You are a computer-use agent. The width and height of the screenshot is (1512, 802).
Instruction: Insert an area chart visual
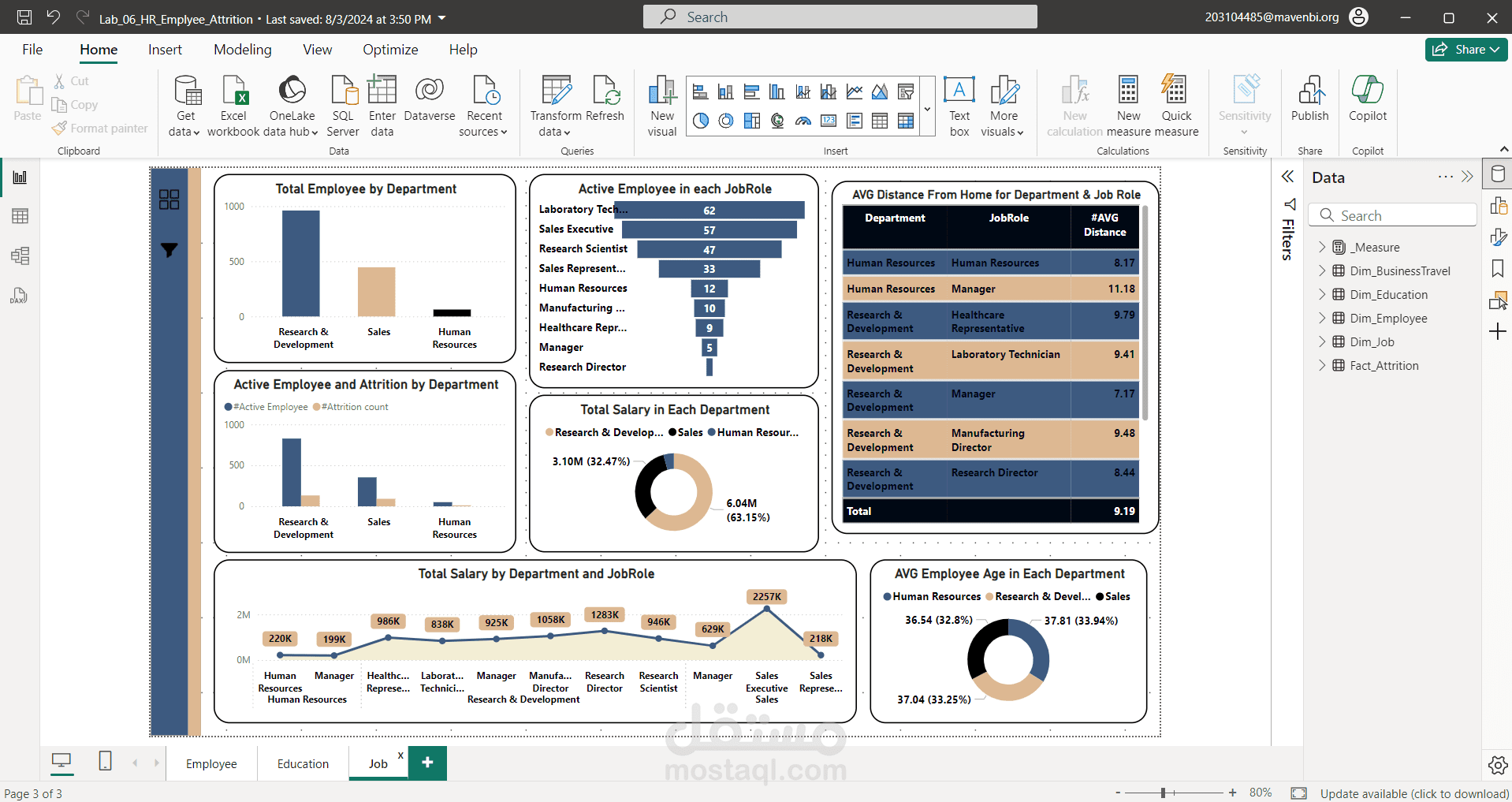(x=880, y=92)
